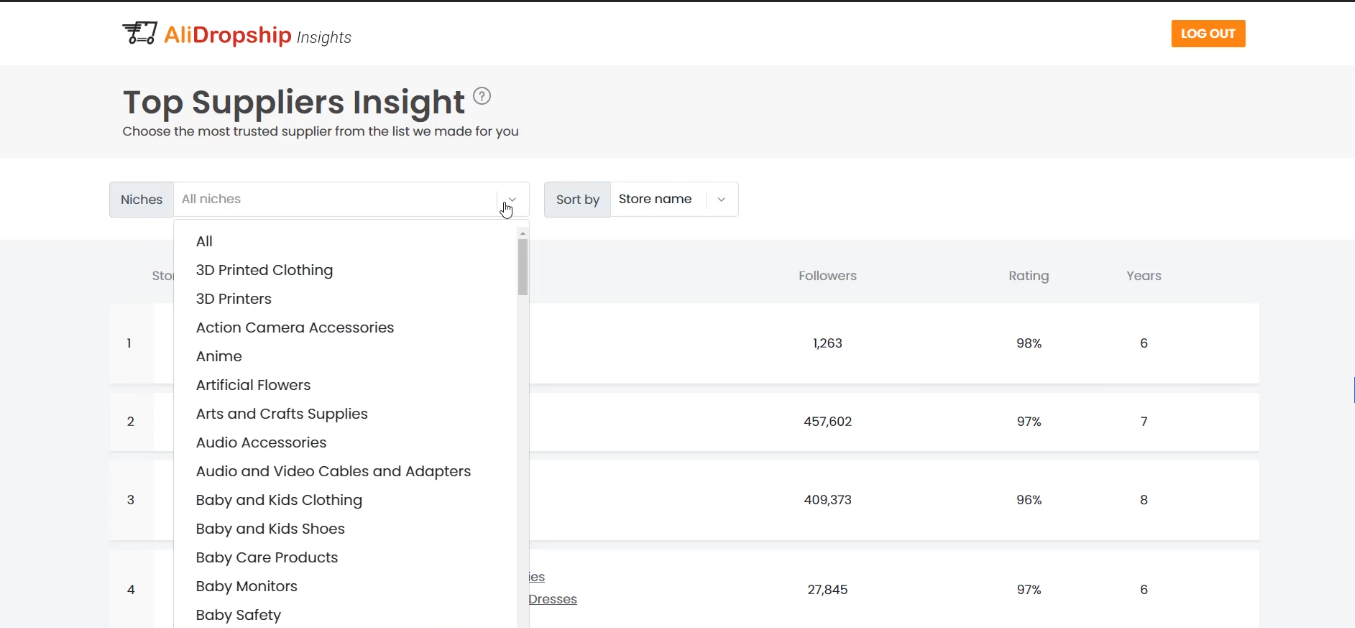1355x628 pixels.
Task: Select Audio and Video Cables and Adapters
Action: click(333, 471)
